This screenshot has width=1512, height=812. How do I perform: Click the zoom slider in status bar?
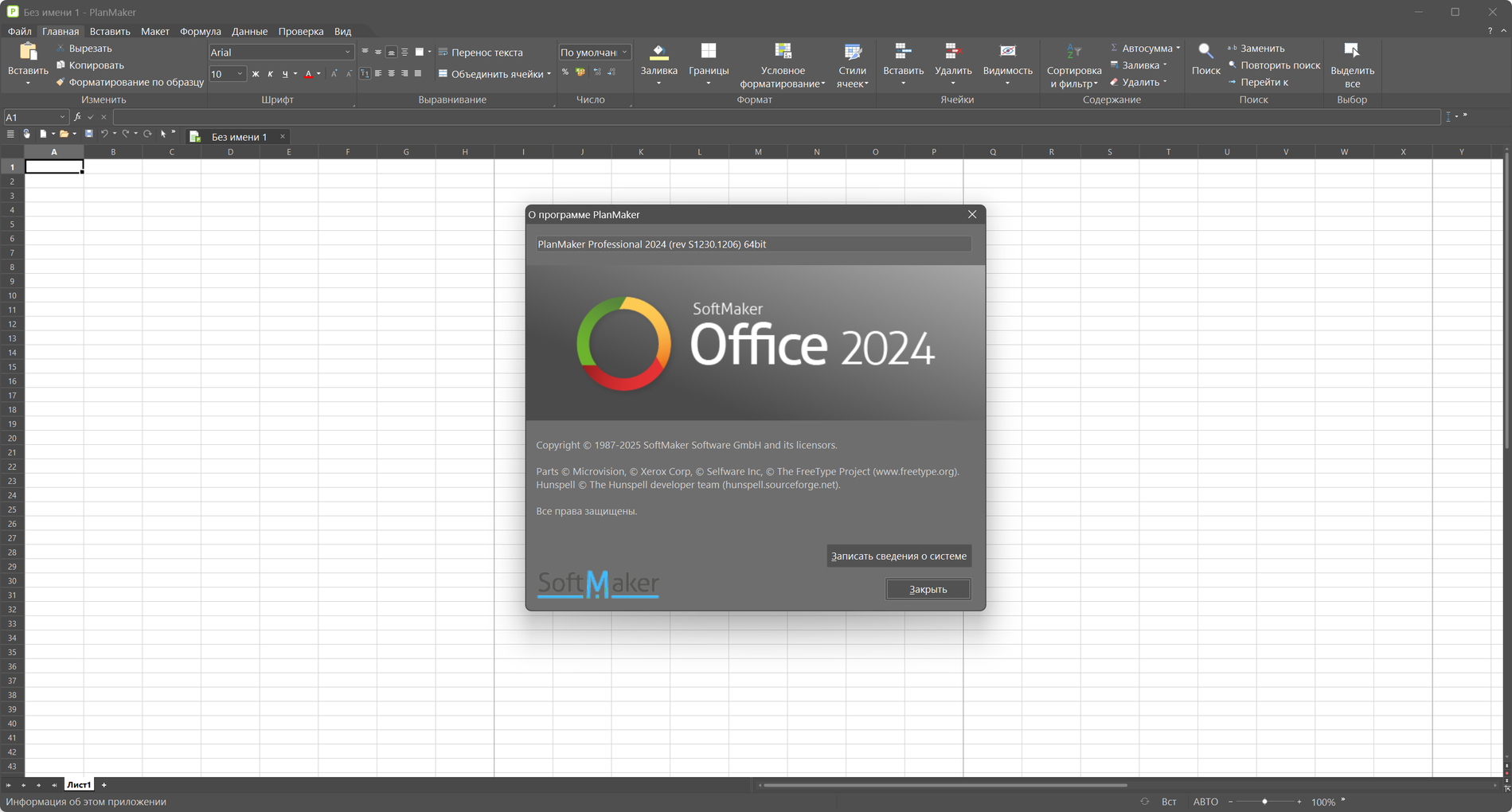tap(1264, 802)
